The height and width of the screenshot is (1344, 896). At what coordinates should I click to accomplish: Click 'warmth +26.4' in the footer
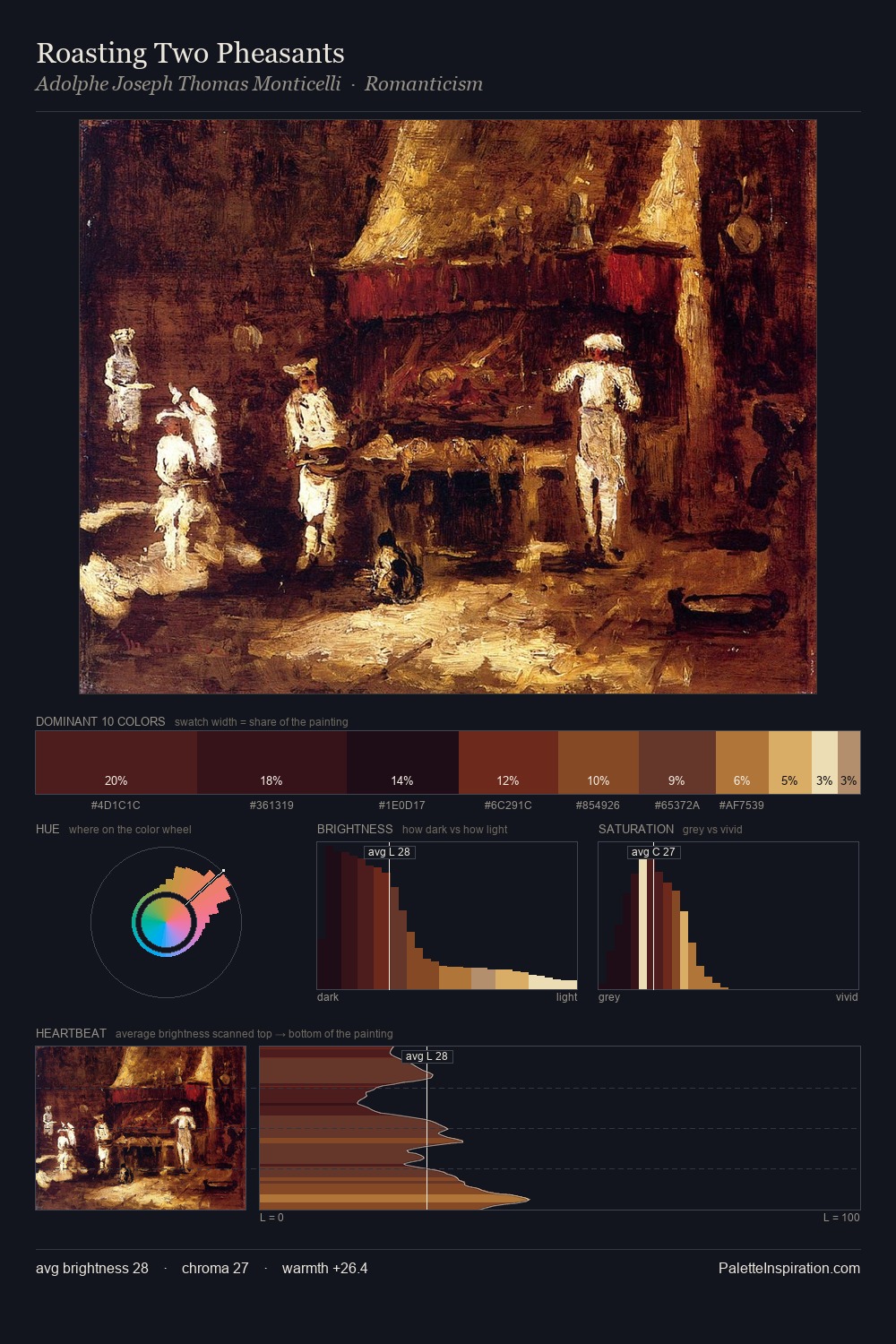325,1268
